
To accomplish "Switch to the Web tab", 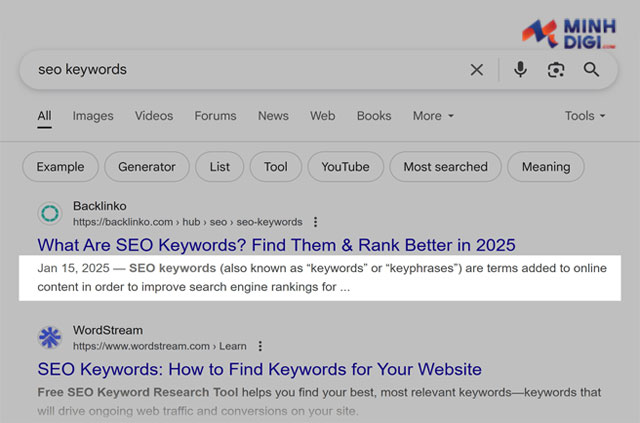I will (322, 116).
